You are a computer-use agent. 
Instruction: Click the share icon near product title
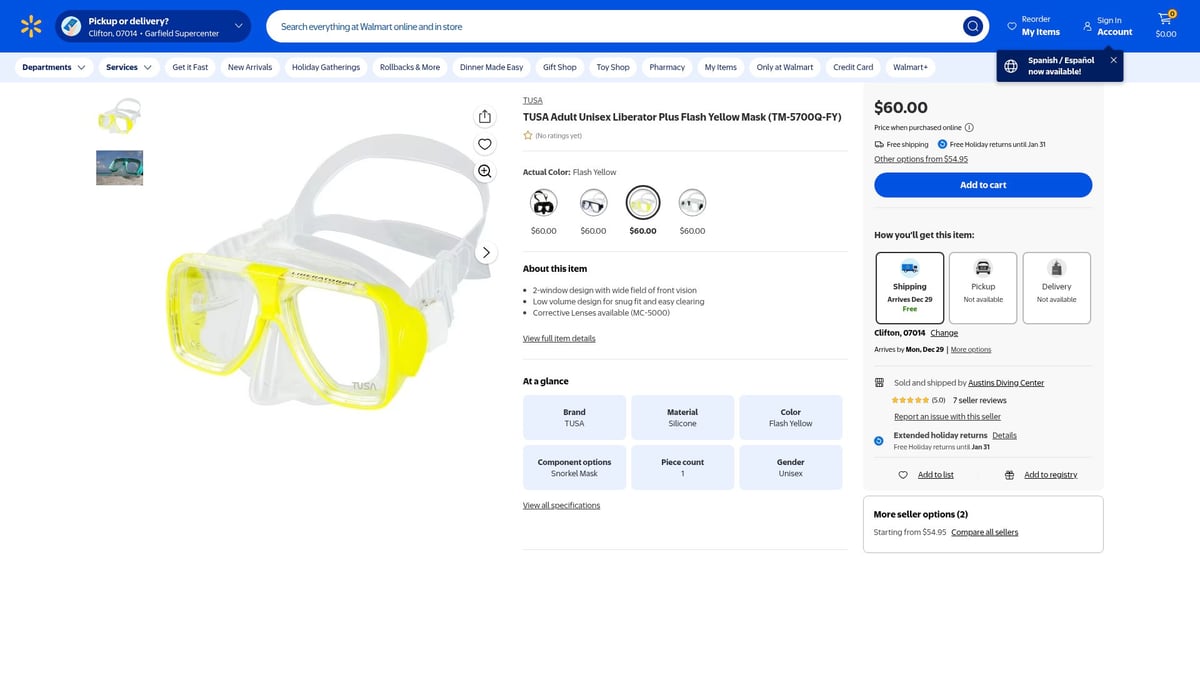point(484,116)
